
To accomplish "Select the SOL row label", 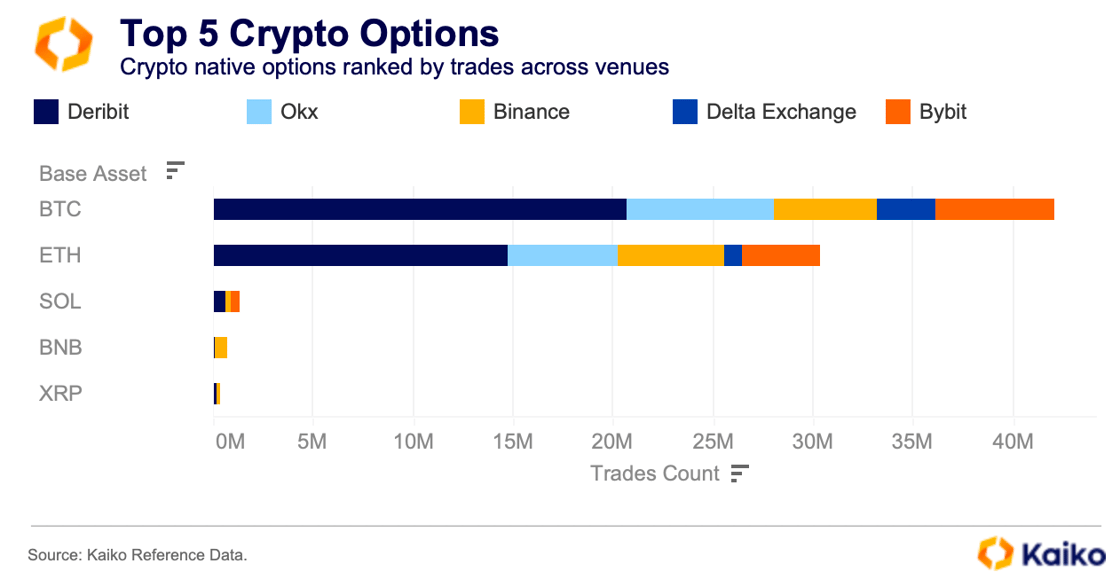I will 60,301.
